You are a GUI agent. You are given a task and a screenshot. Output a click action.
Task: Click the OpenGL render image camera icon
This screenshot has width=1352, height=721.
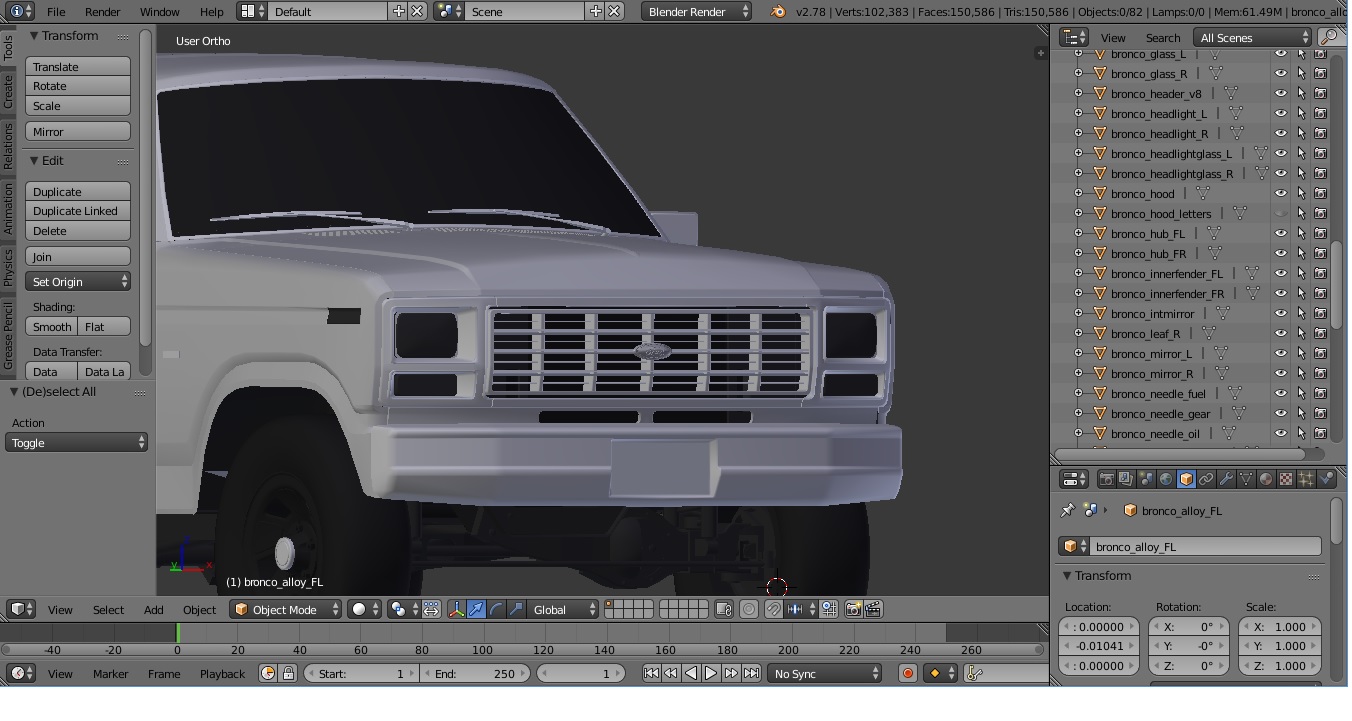(853, 609)
